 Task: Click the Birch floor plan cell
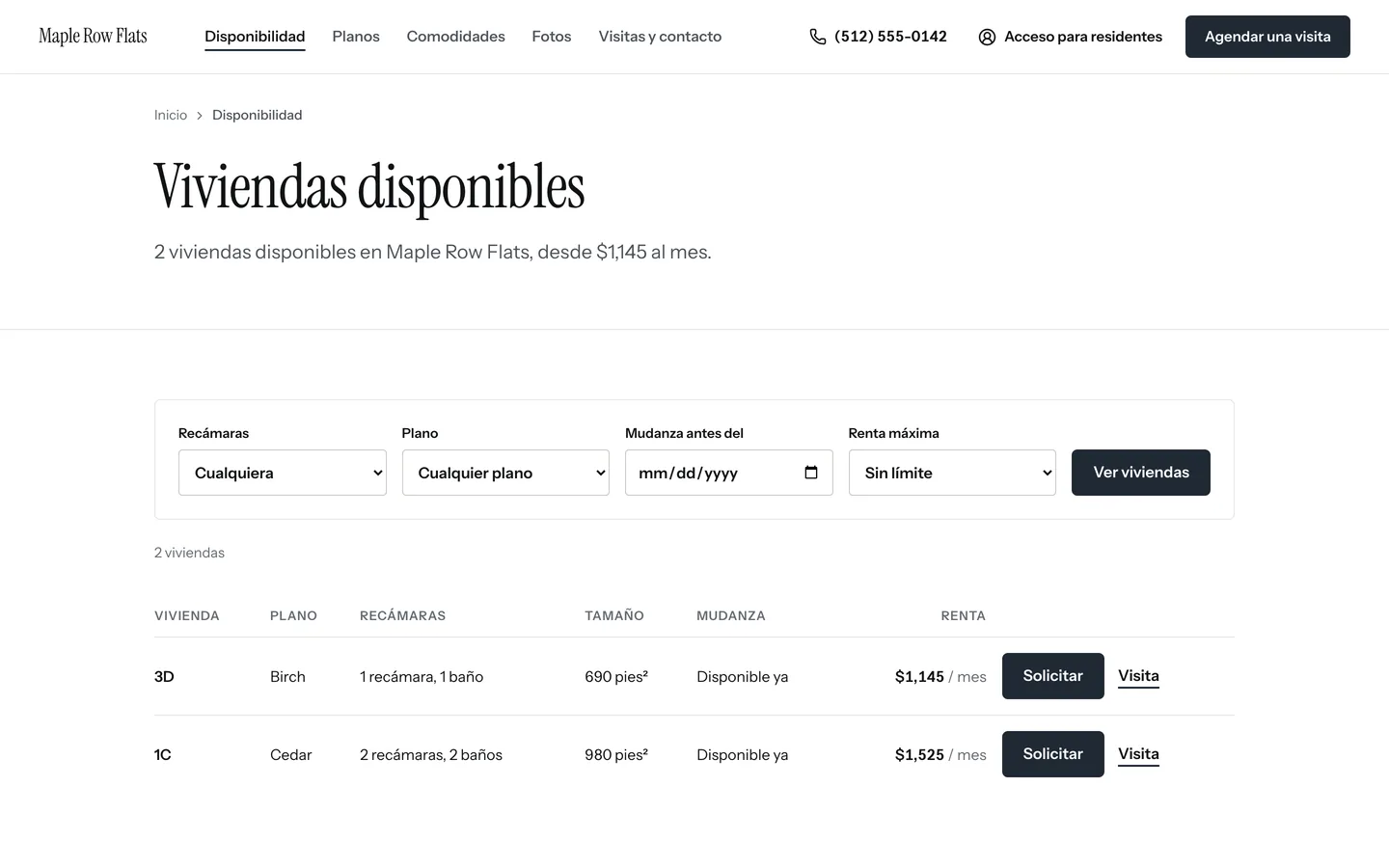tap(287, 677)
